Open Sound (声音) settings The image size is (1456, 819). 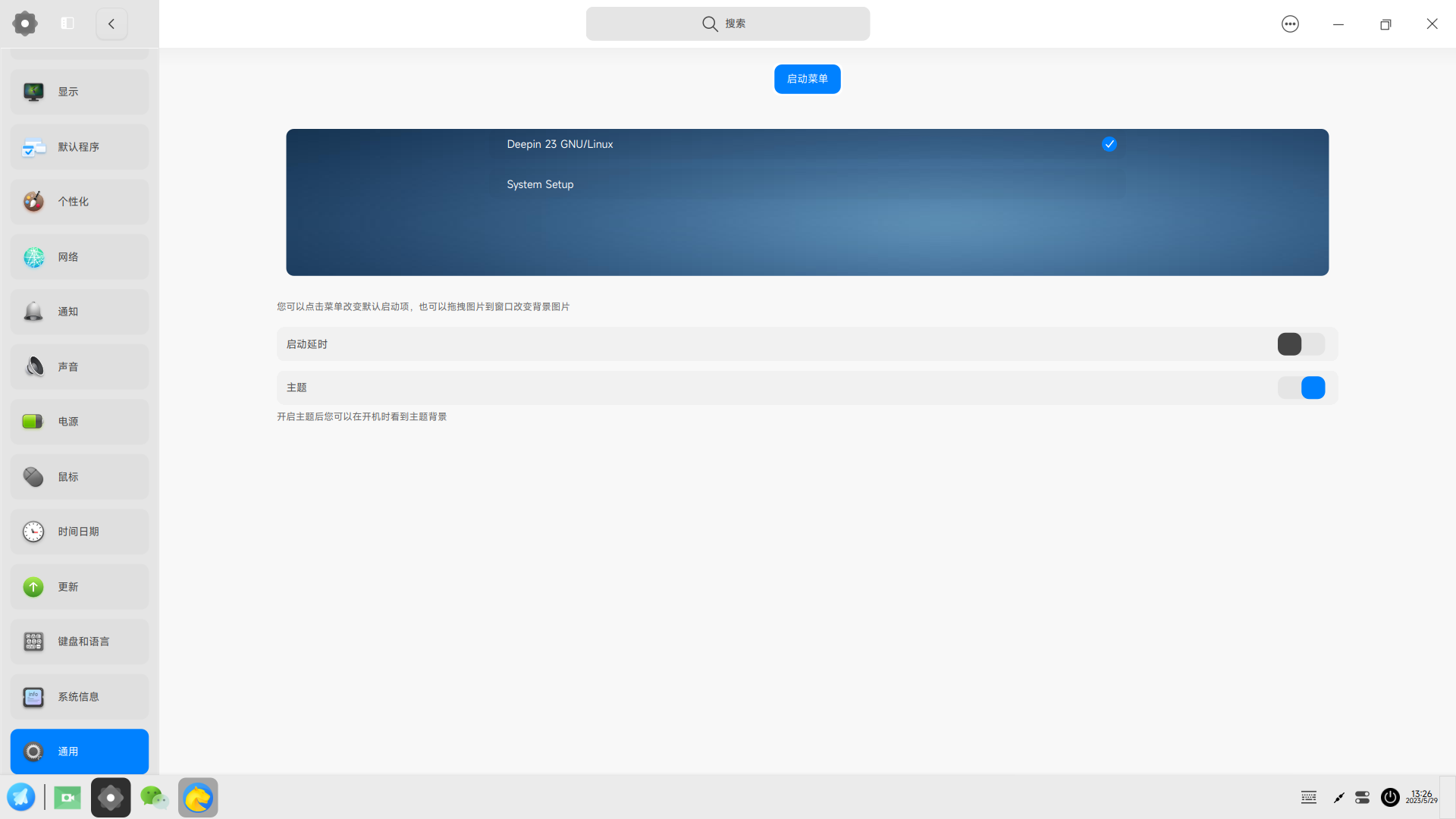click(79, 367)
